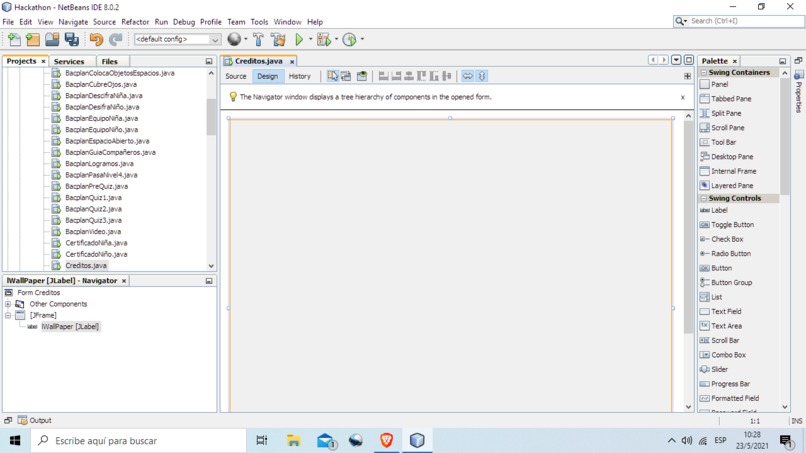Switch to the Files tab
Screen dimensions: 806x453
[x=109, y=61]
